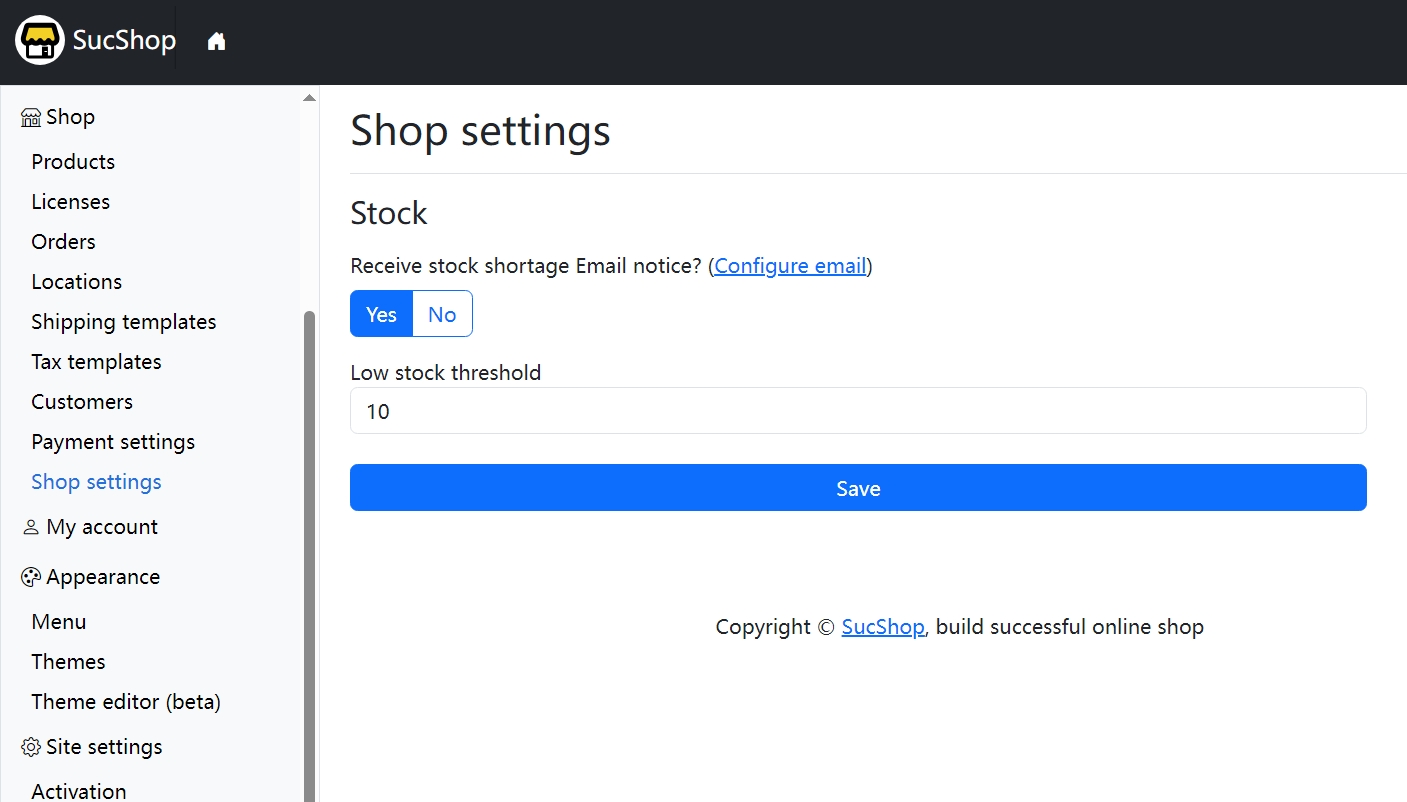1407x802 pixels.
Task: Collapse the Shop sidebar section
Action: [x=70, y=117]
